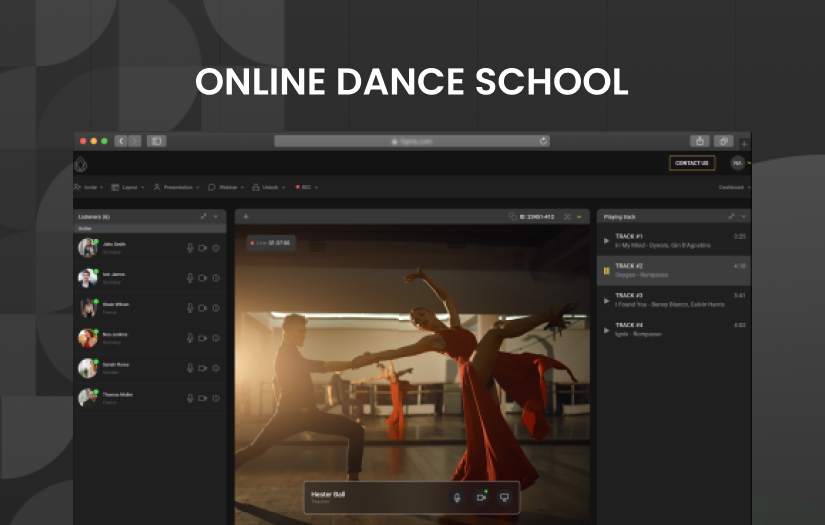825x525 pixels.
Task: Toggle teacher Hester Ball's camera
Action: pyautogui.click(x=480, y=497)
